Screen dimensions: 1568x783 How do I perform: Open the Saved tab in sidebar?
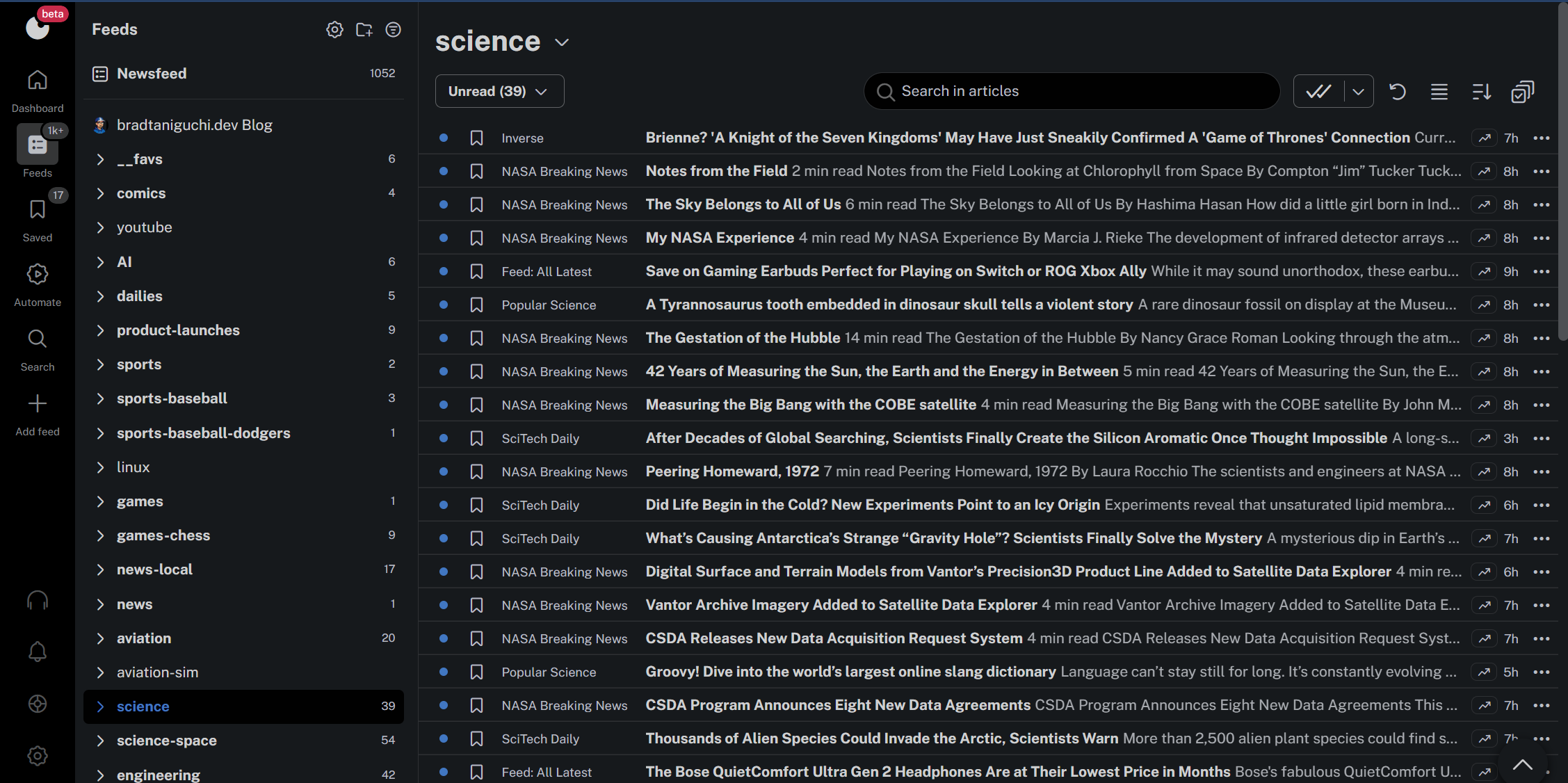click(38, 220)
